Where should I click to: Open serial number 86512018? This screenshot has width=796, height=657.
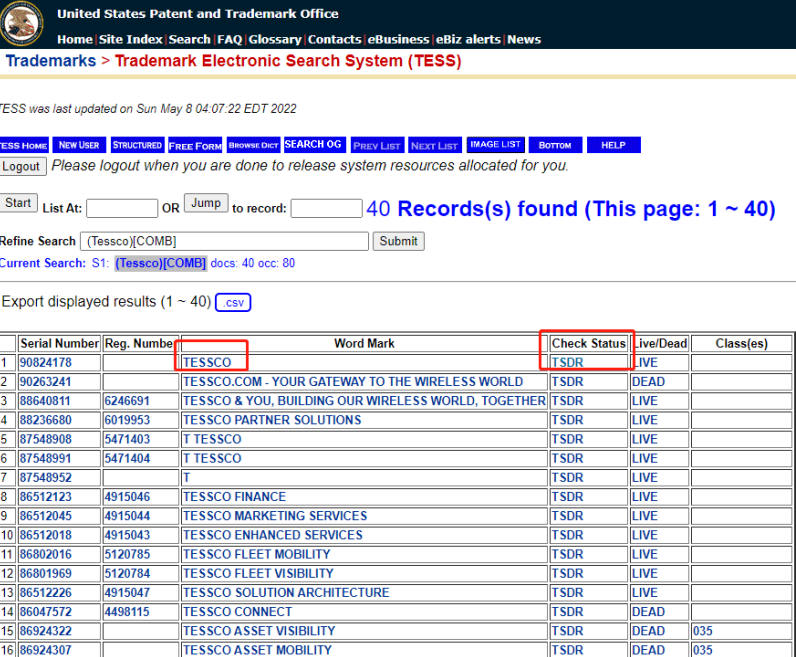[46, 535]
